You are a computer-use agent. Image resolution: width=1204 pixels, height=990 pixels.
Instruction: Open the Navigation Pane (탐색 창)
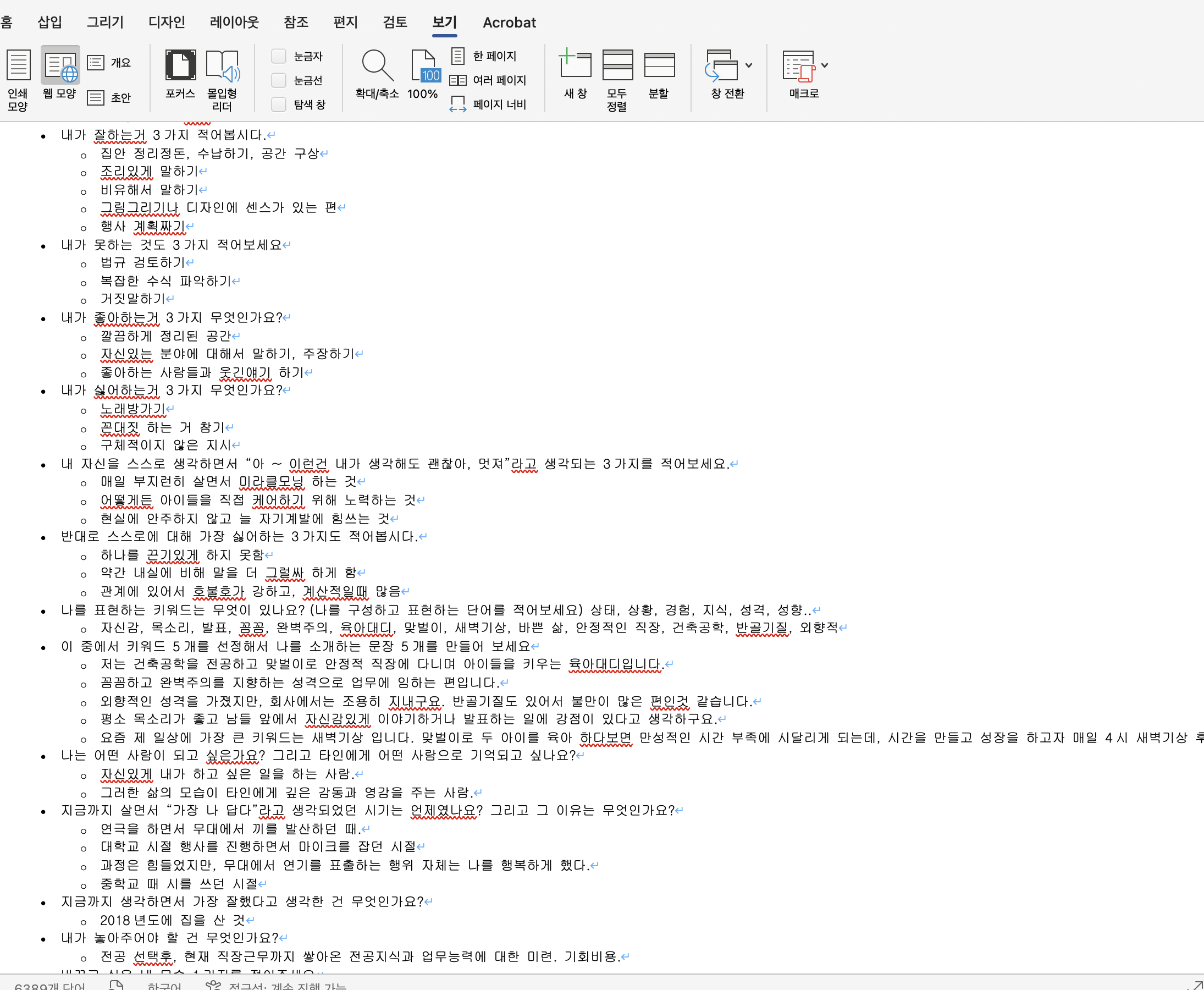[279, 104]
